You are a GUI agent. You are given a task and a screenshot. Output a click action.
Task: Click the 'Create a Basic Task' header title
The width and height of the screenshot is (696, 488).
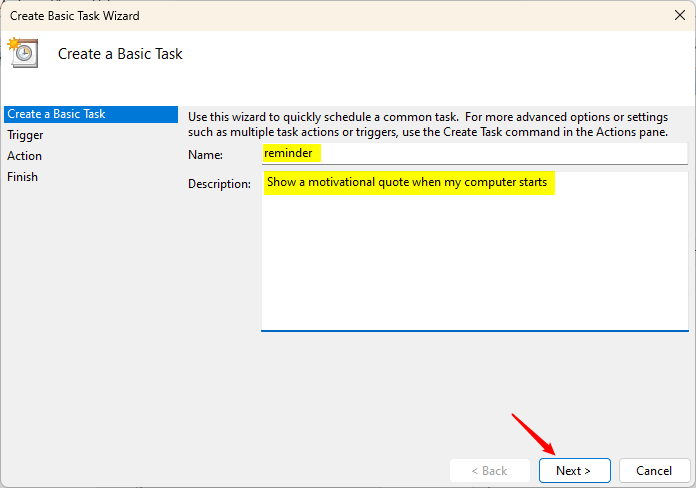(x=120, y=54)
